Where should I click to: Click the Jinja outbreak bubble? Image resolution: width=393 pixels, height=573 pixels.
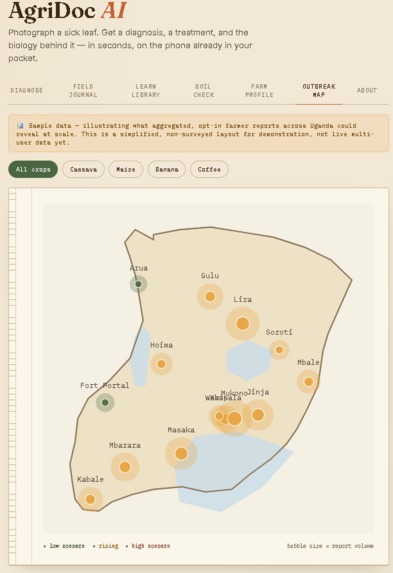click(258, 415)
